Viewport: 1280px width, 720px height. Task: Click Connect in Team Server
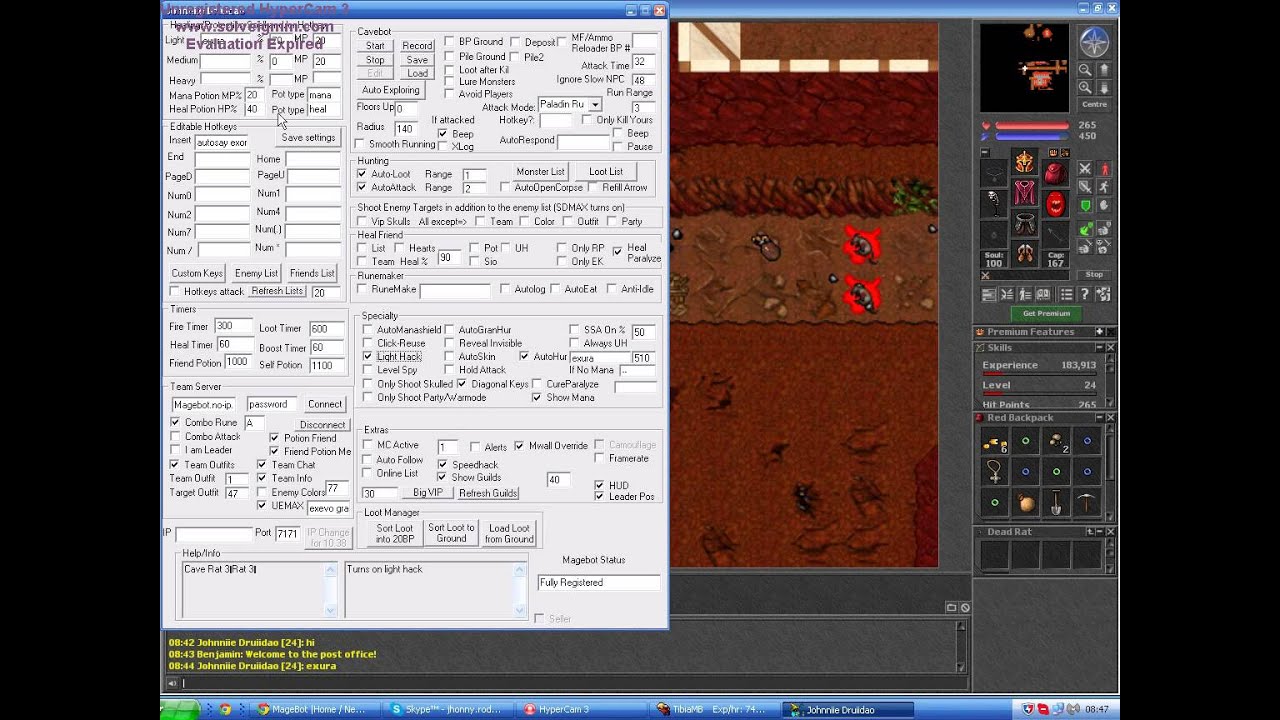(324, 404)
